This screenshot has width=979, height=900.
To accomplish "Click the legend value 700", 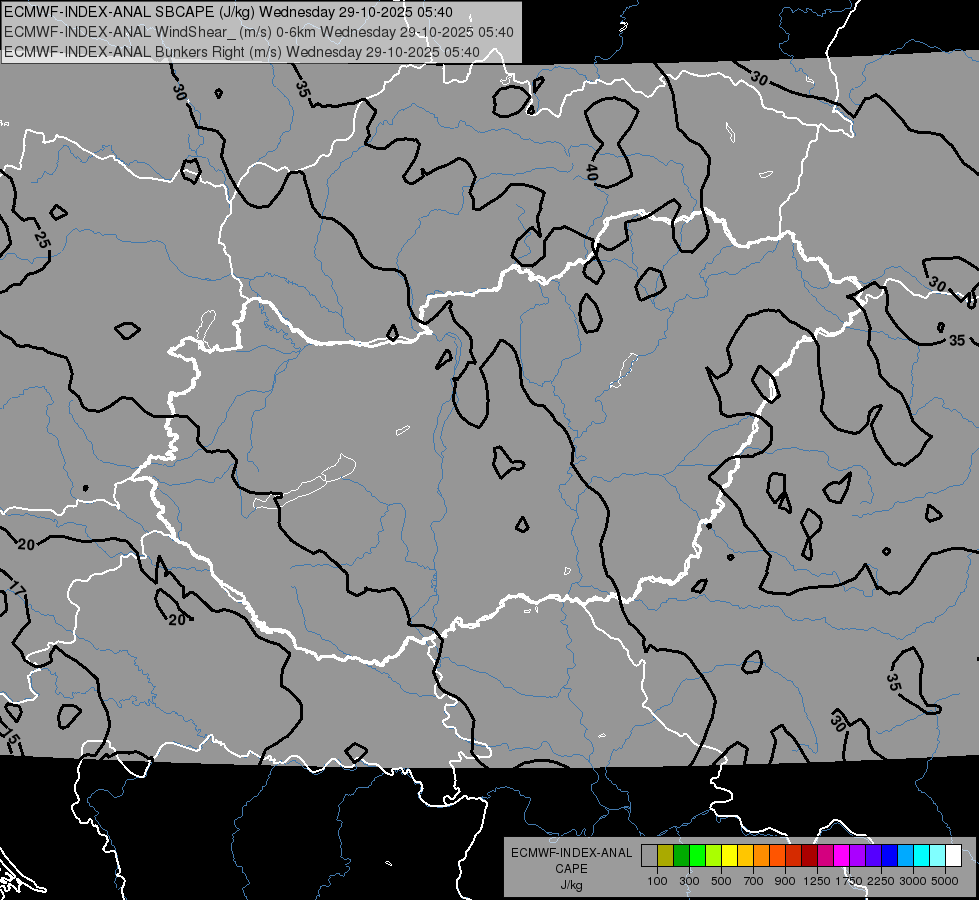I will [x=754, y=881].
